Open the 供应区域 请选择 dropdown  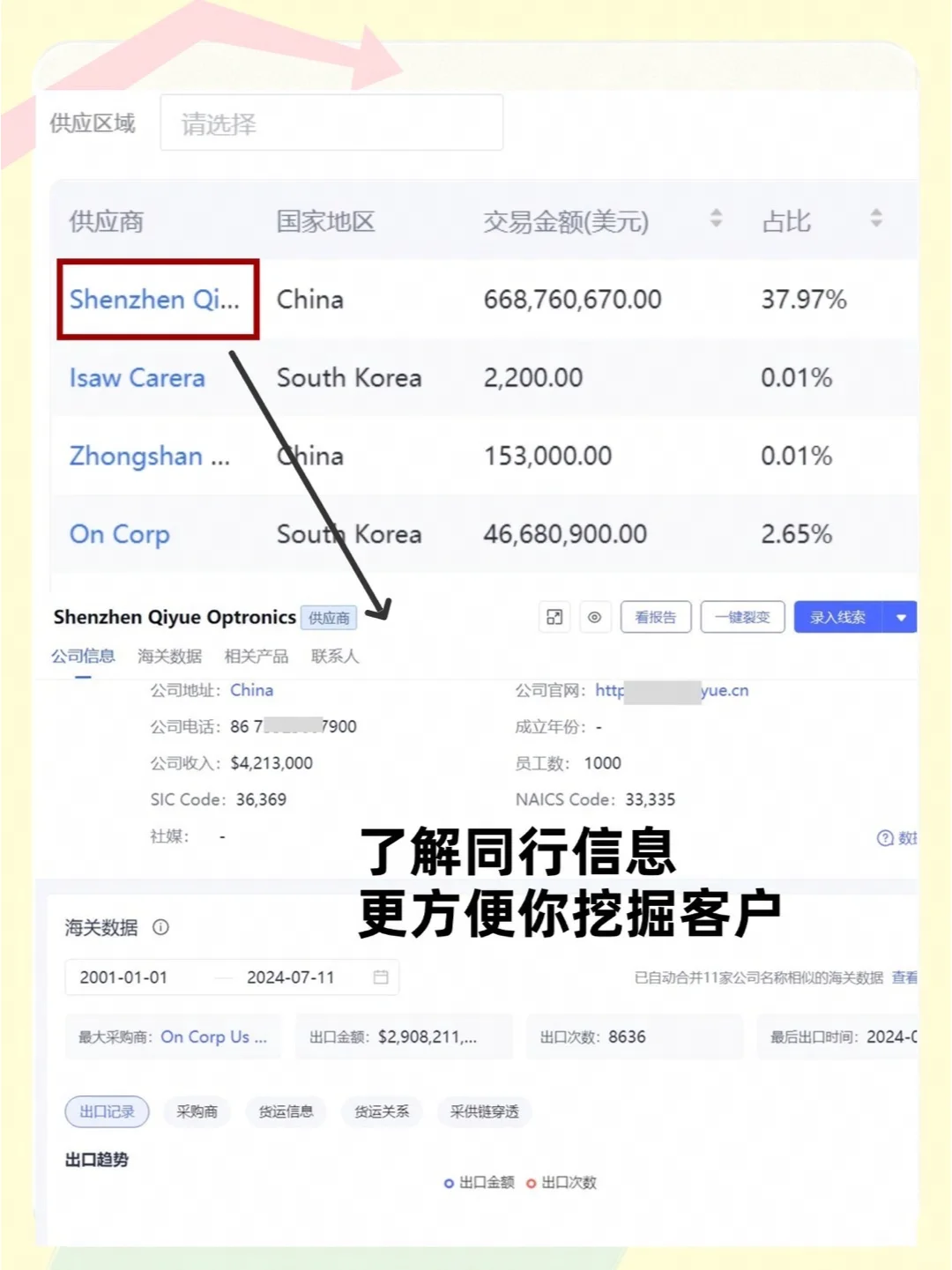332,123
